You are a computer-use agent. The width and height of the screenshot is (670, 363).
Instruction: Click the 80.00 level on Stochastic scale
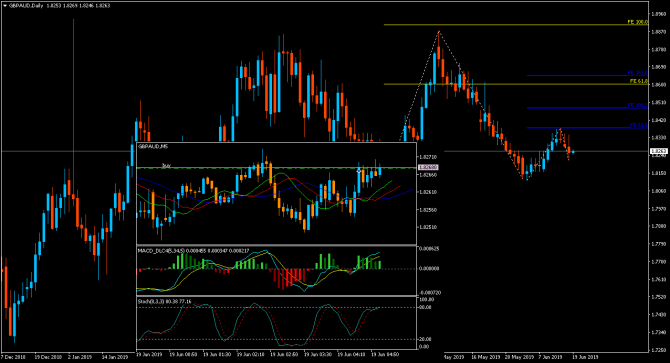coord(425,307)
